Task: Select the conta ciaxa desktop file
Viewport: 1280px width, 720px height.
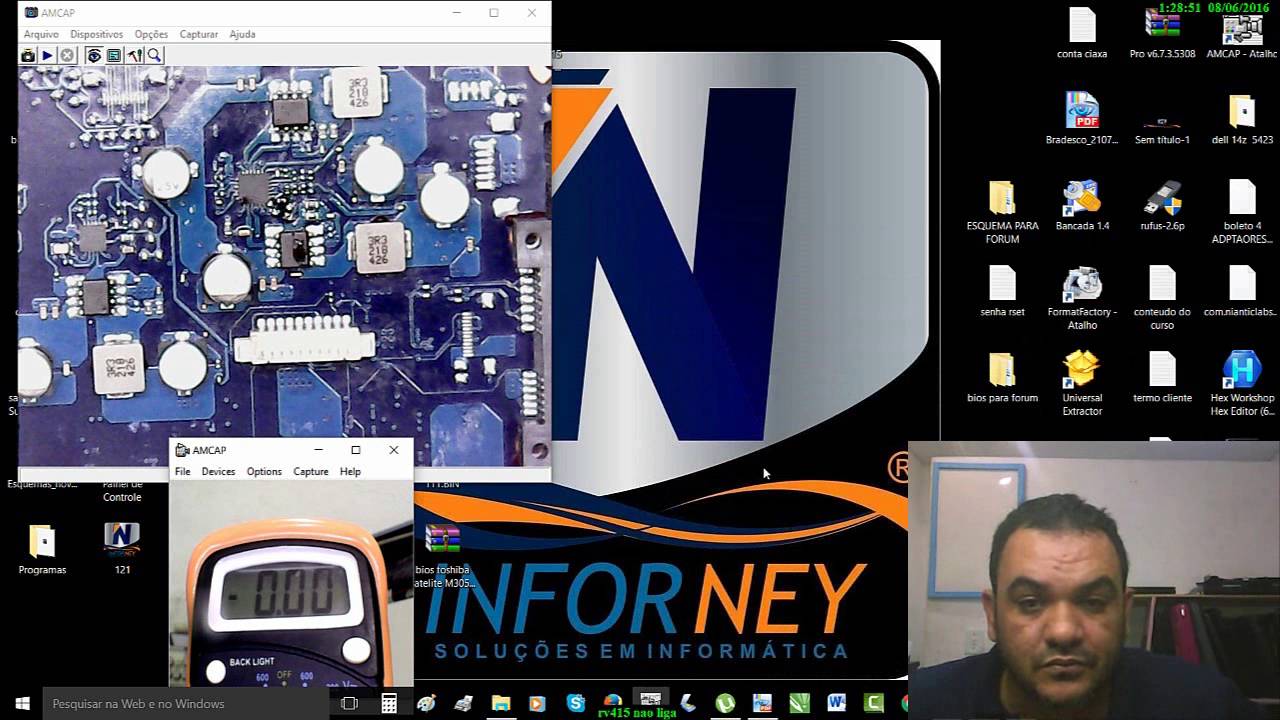Action: point(1082,34)
